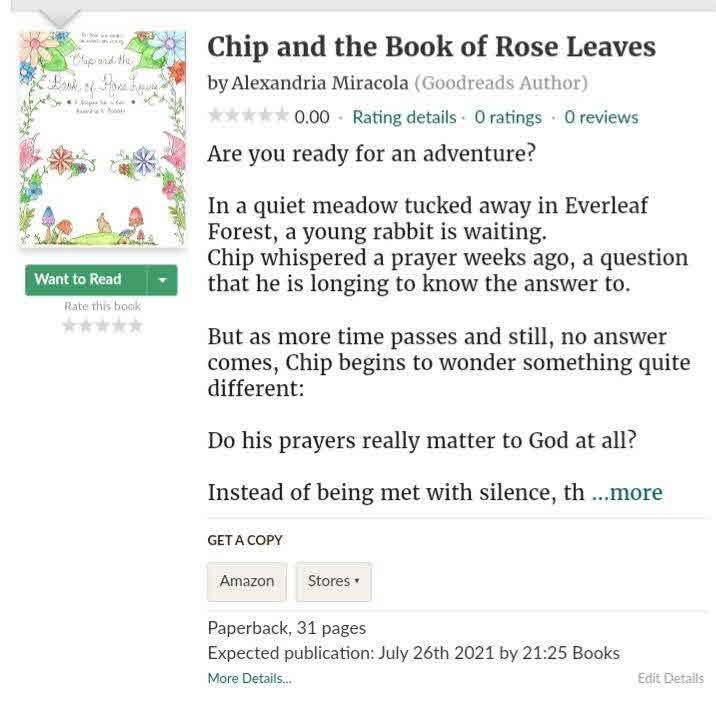Rate this book four stars
Viewport: 716px width, 716px height.
[x=118, y=326]
